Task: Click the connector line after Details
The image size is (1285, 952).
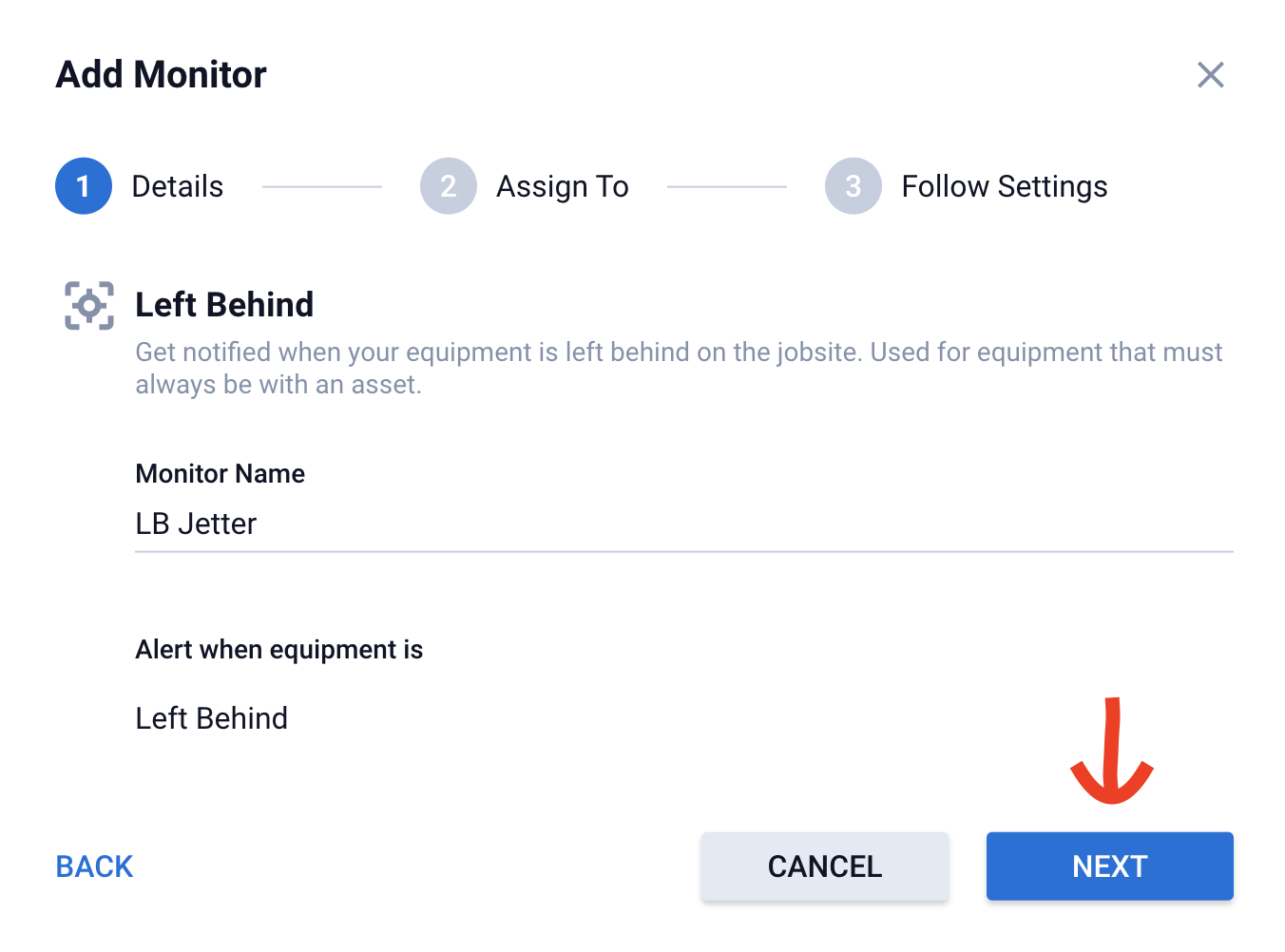Action: (321, 187)
